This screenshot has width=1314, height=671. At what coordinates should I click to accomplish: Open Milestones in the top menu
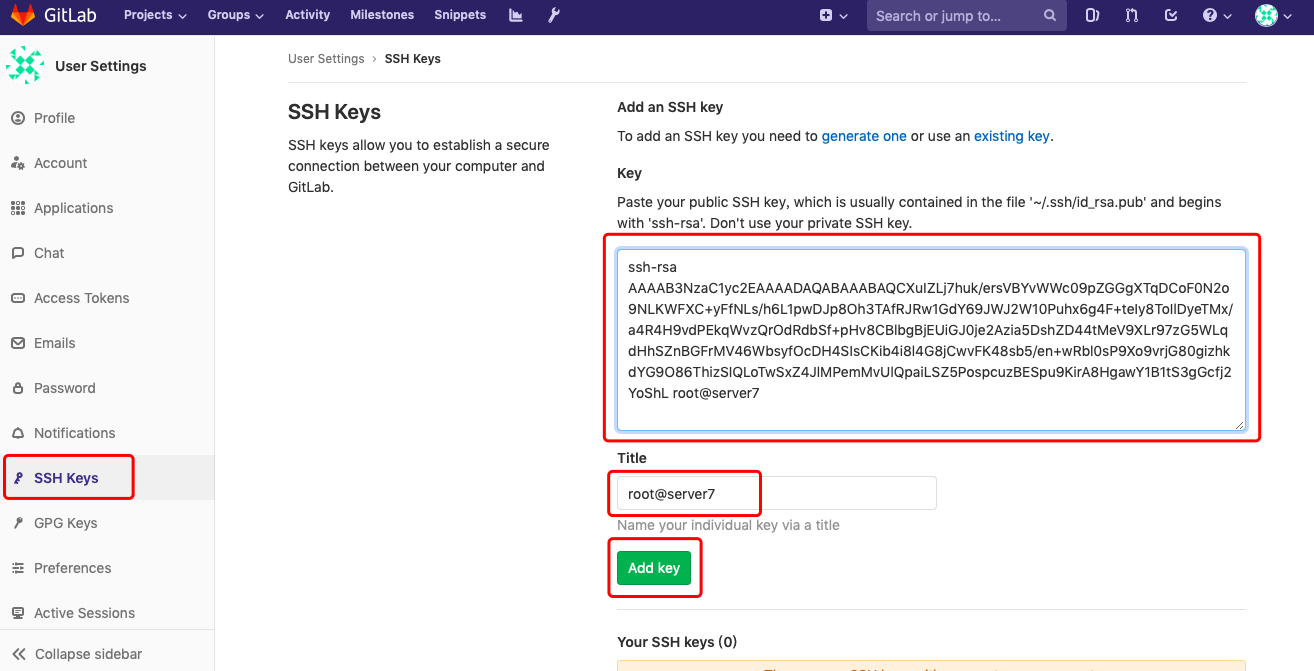[x=382, y=15]
